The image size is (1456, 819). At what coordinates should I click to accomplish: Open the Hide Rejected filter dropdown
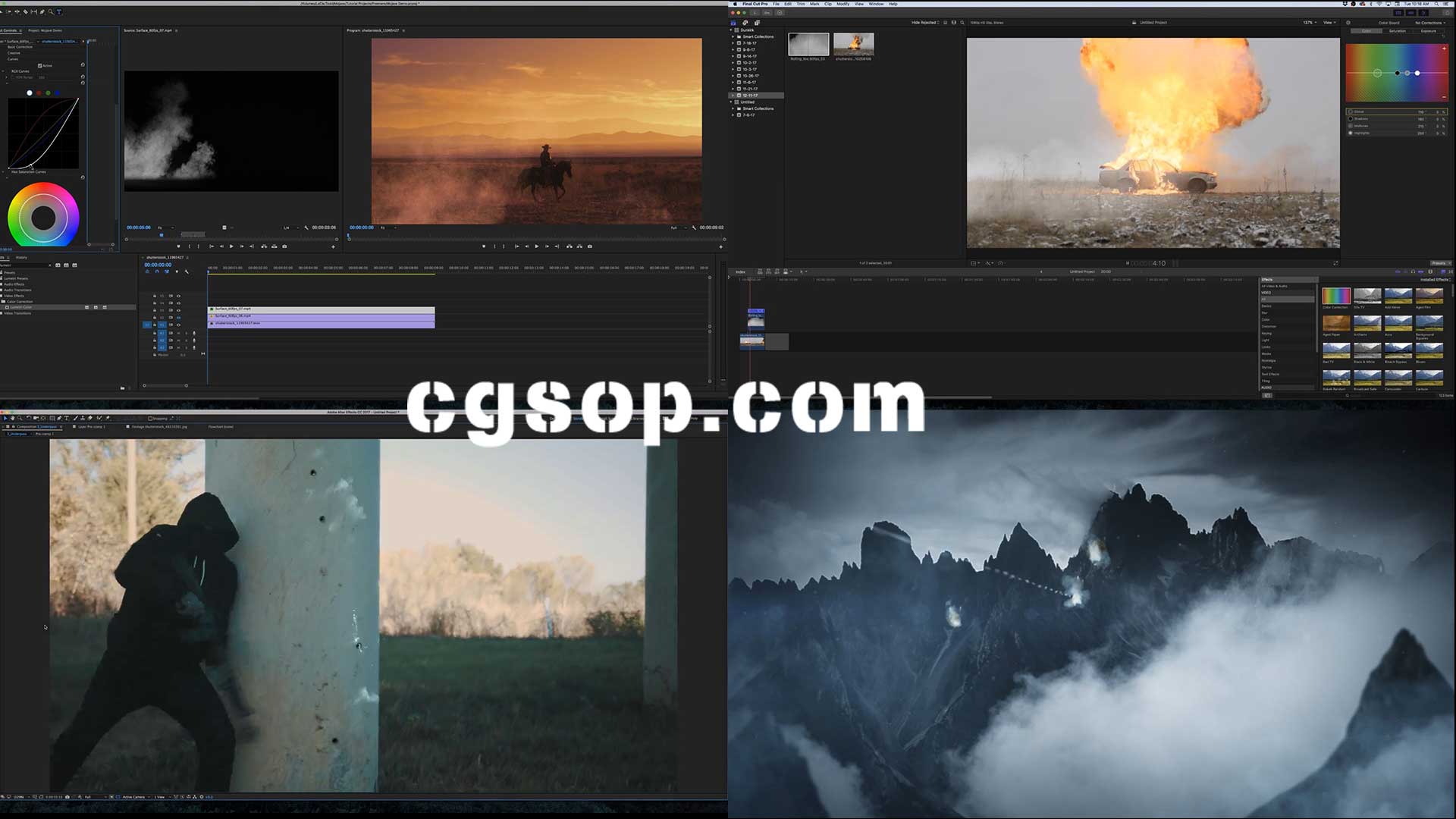[x=925, y=23]
